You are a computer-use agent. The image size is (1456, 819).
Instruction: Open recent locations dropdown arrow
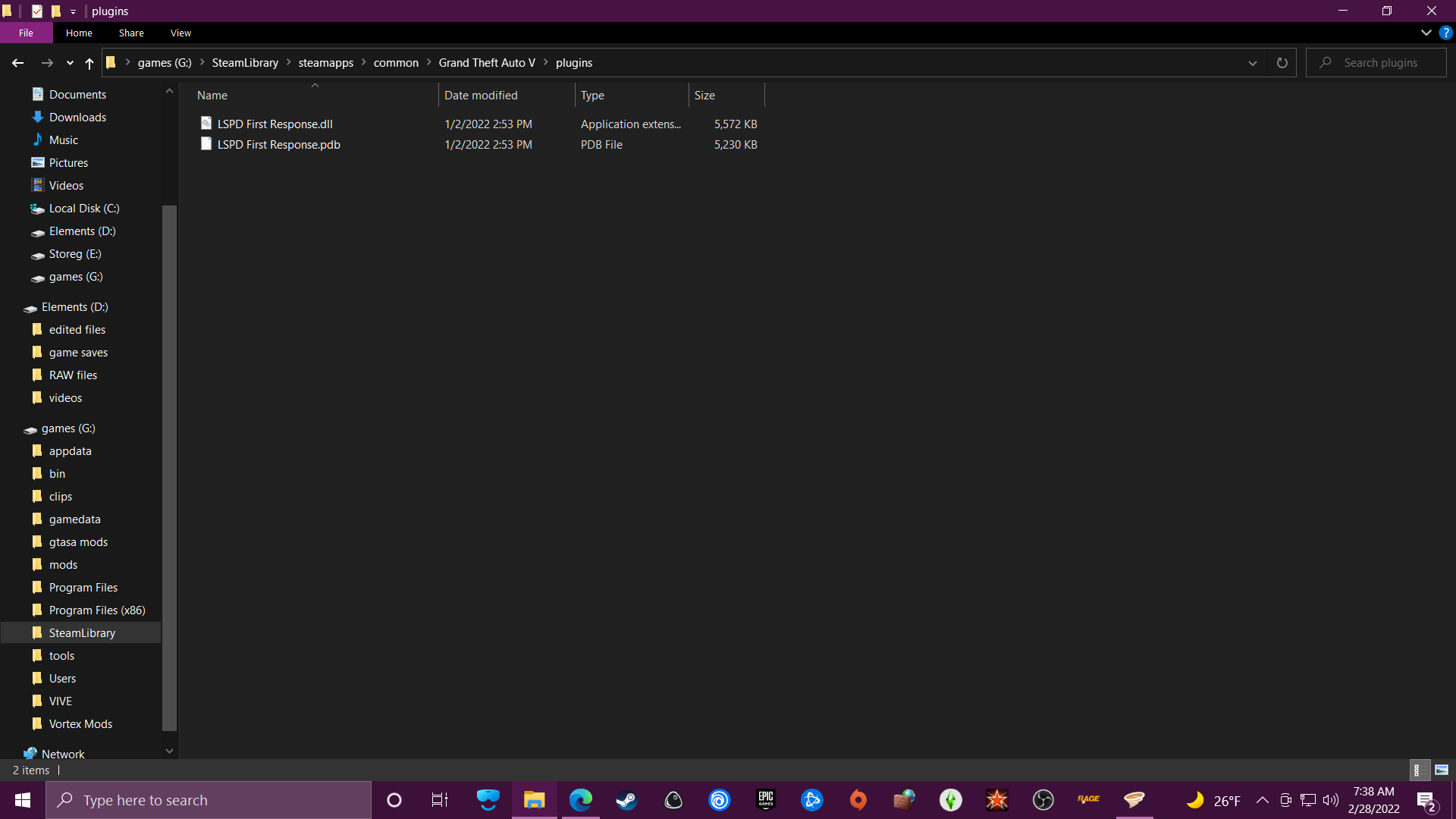70,63
